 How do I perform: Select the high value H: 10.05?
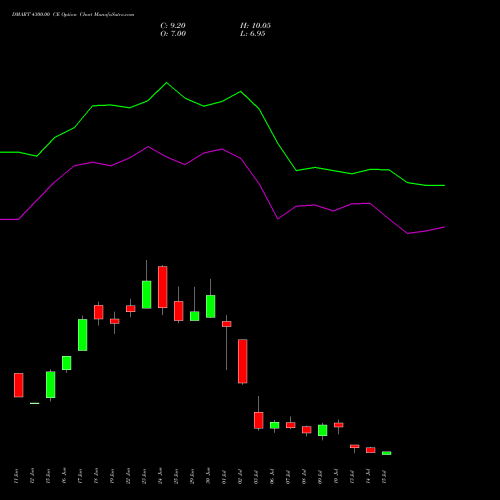(x=255, y=26)
